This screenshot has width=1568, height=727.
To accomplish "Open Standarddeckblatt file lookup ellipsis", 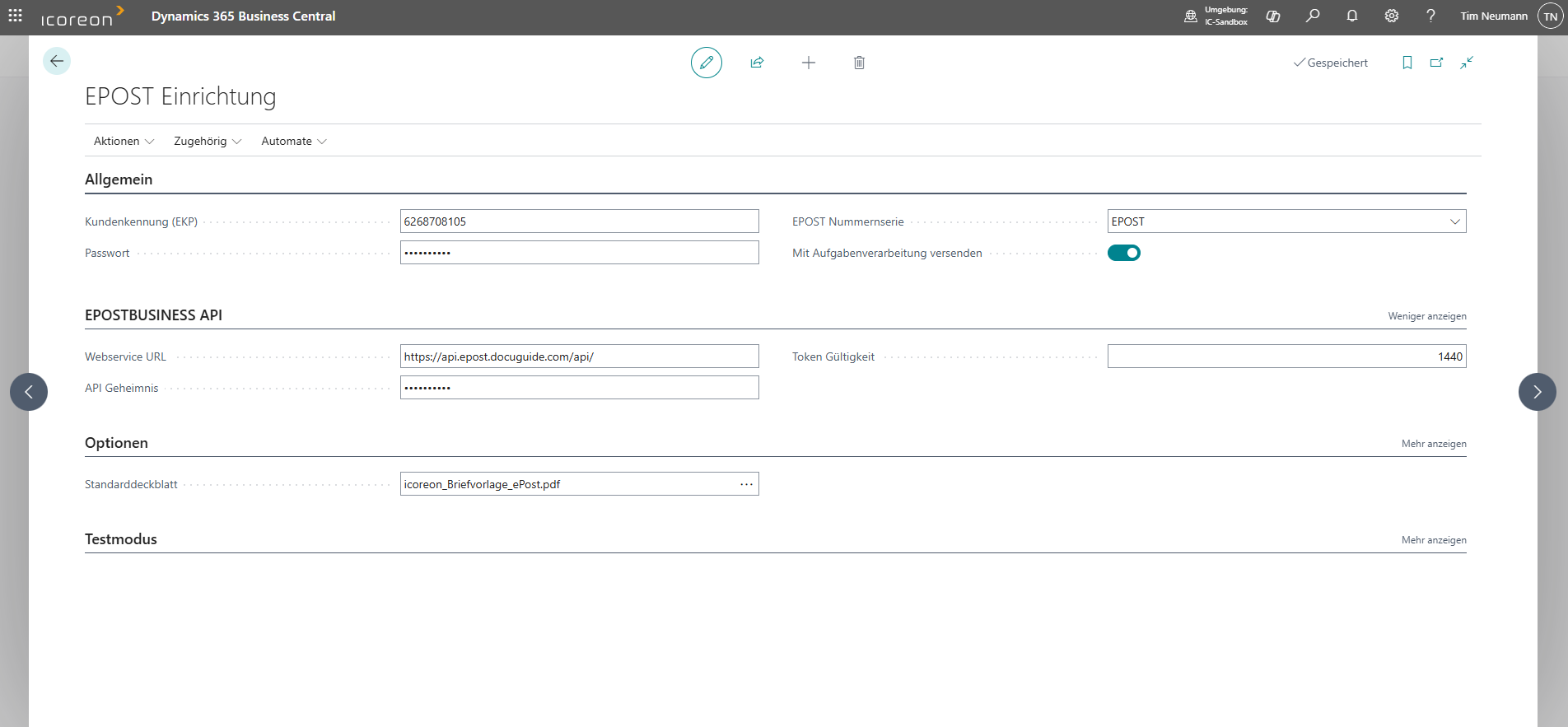I will (x=746, y=484).
